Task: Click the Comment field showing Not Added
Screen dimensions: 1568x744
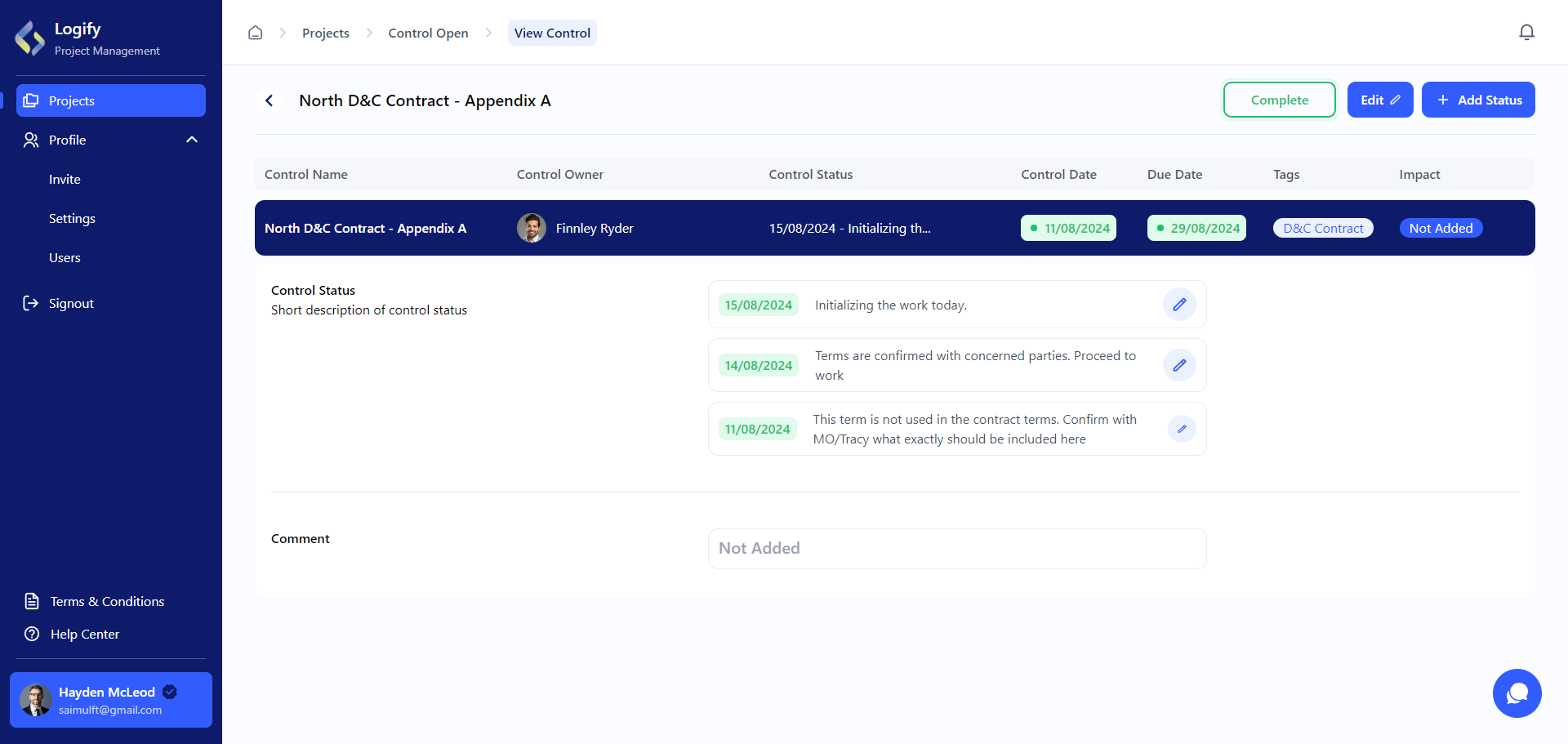Action: point(957,549)
